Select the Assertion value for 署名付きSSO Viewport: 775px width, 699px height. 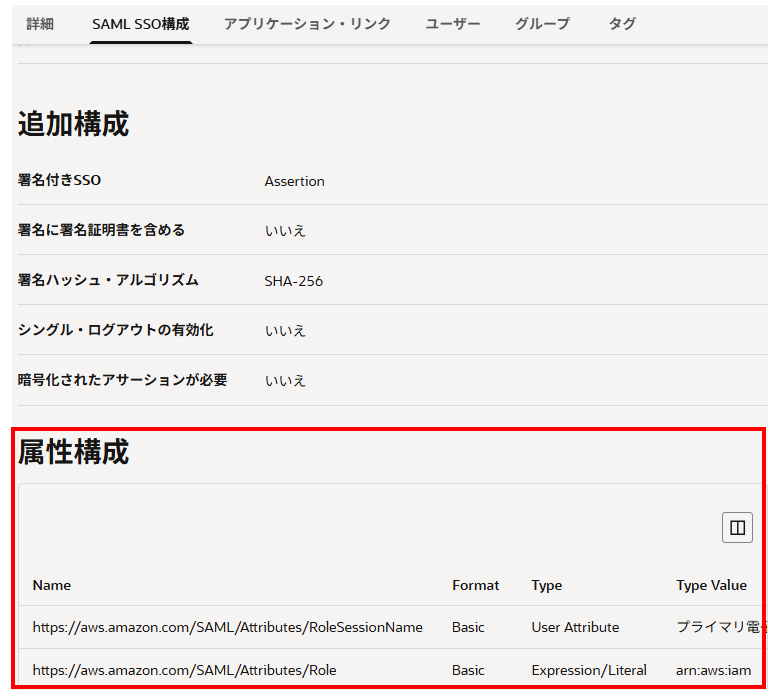294,181
